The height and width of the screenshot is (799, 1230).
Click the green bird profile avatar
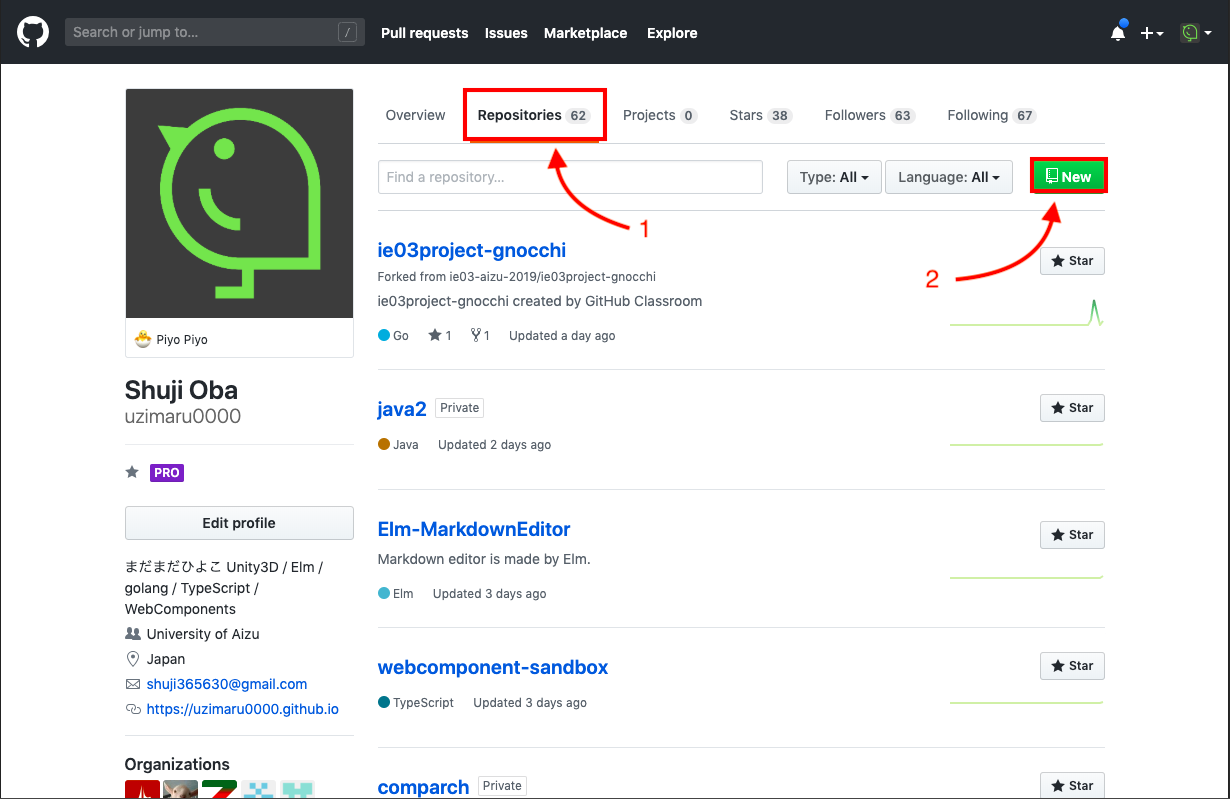tap(239, 204)
